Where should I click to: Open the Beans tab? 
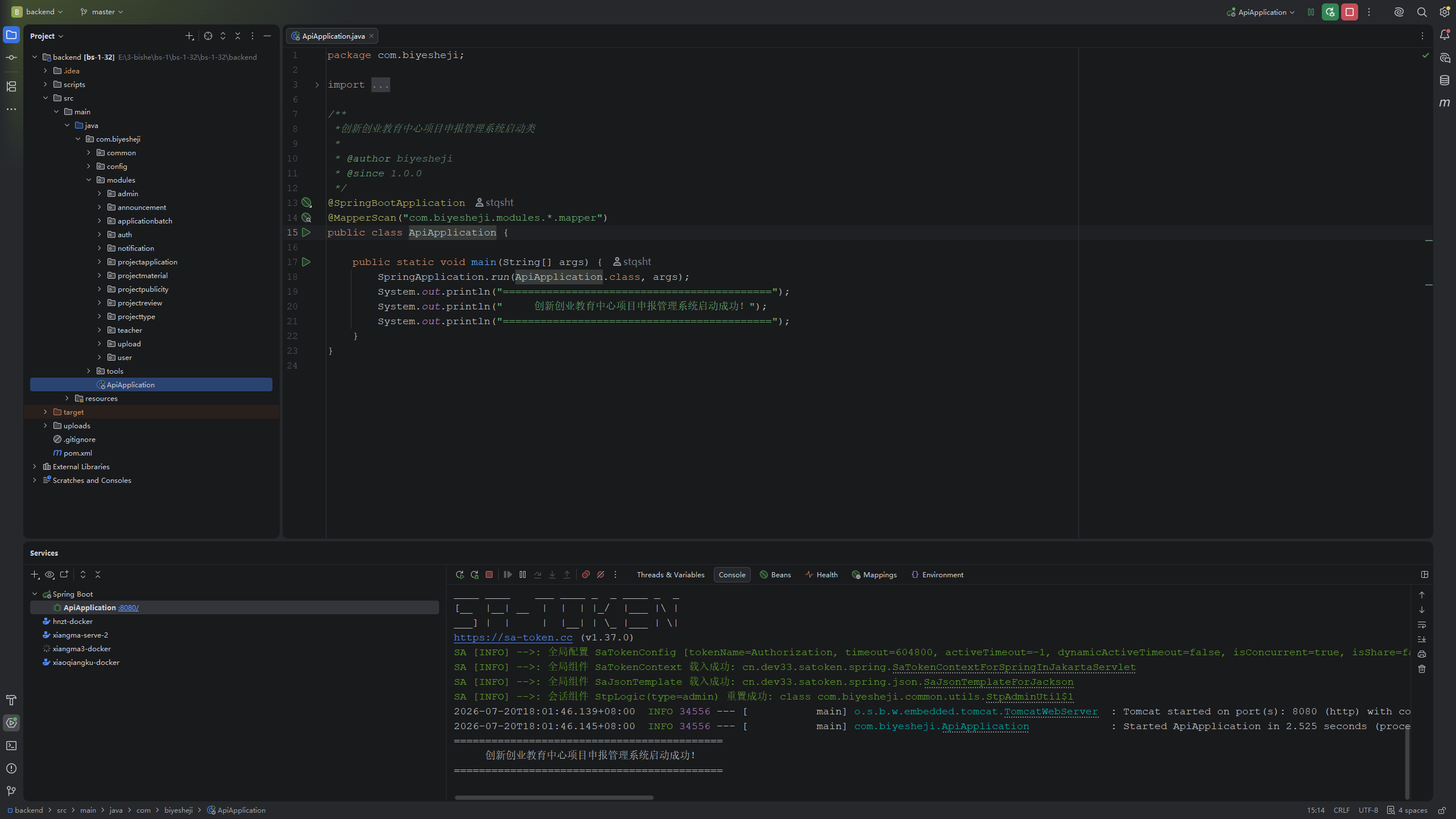(x=775, y=574)
